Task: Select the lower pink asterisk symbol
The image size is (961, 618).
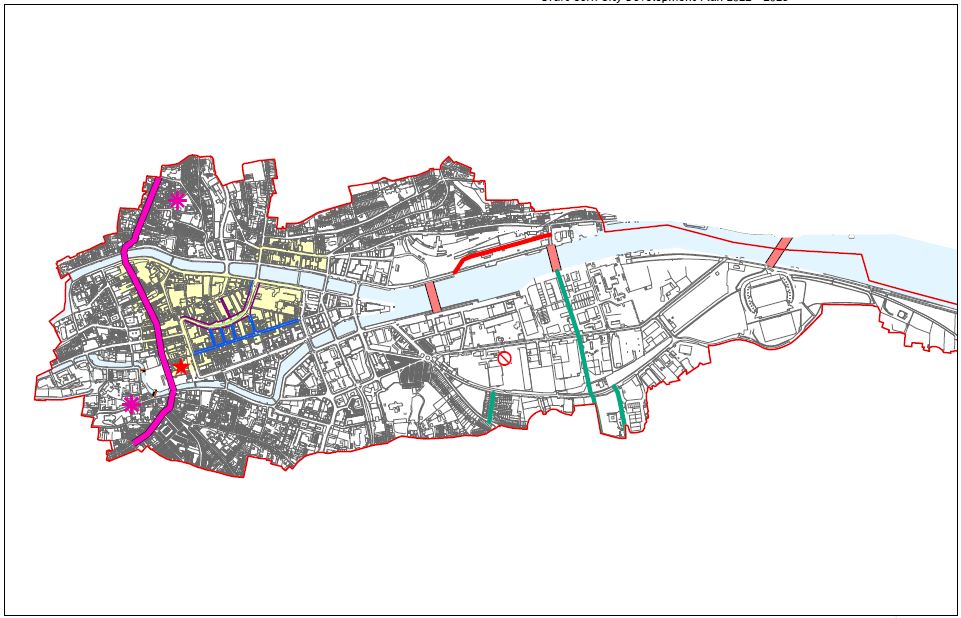Action: 131,403
